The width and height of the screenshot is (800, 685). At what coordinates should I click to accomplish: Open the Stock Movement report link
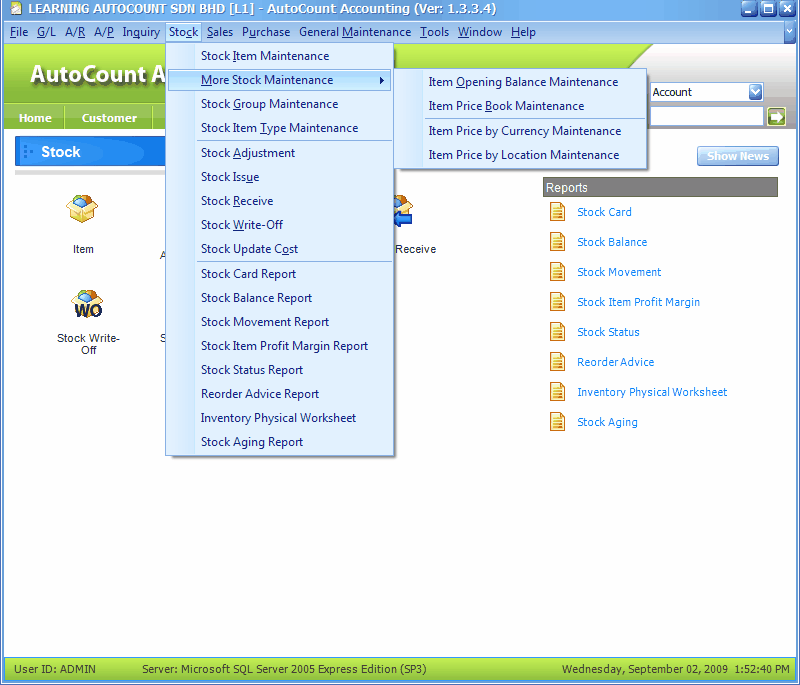(619, 272)
